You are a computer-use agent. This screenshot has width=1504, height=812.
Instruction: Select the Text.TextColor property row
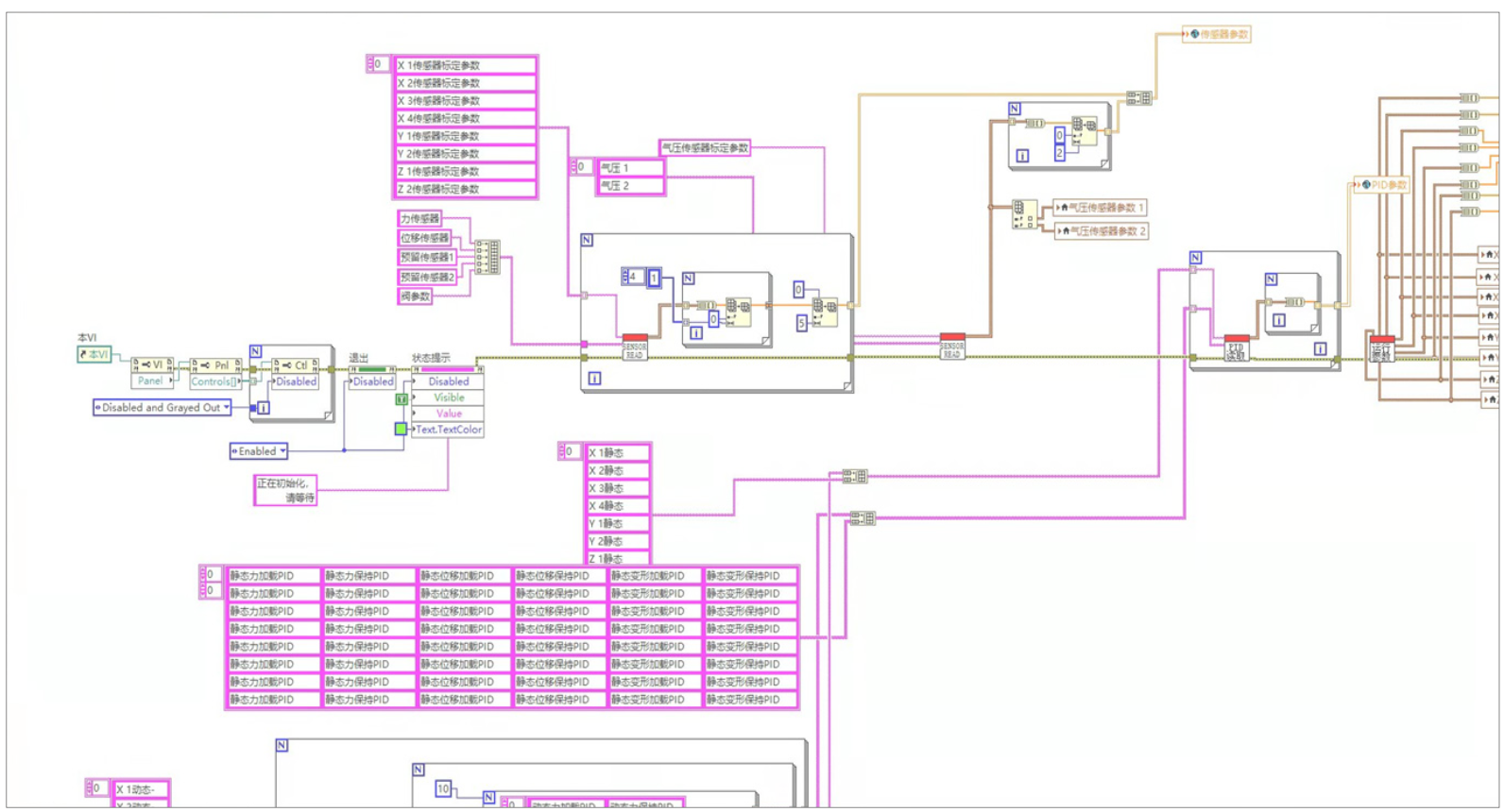click(449, 430)
